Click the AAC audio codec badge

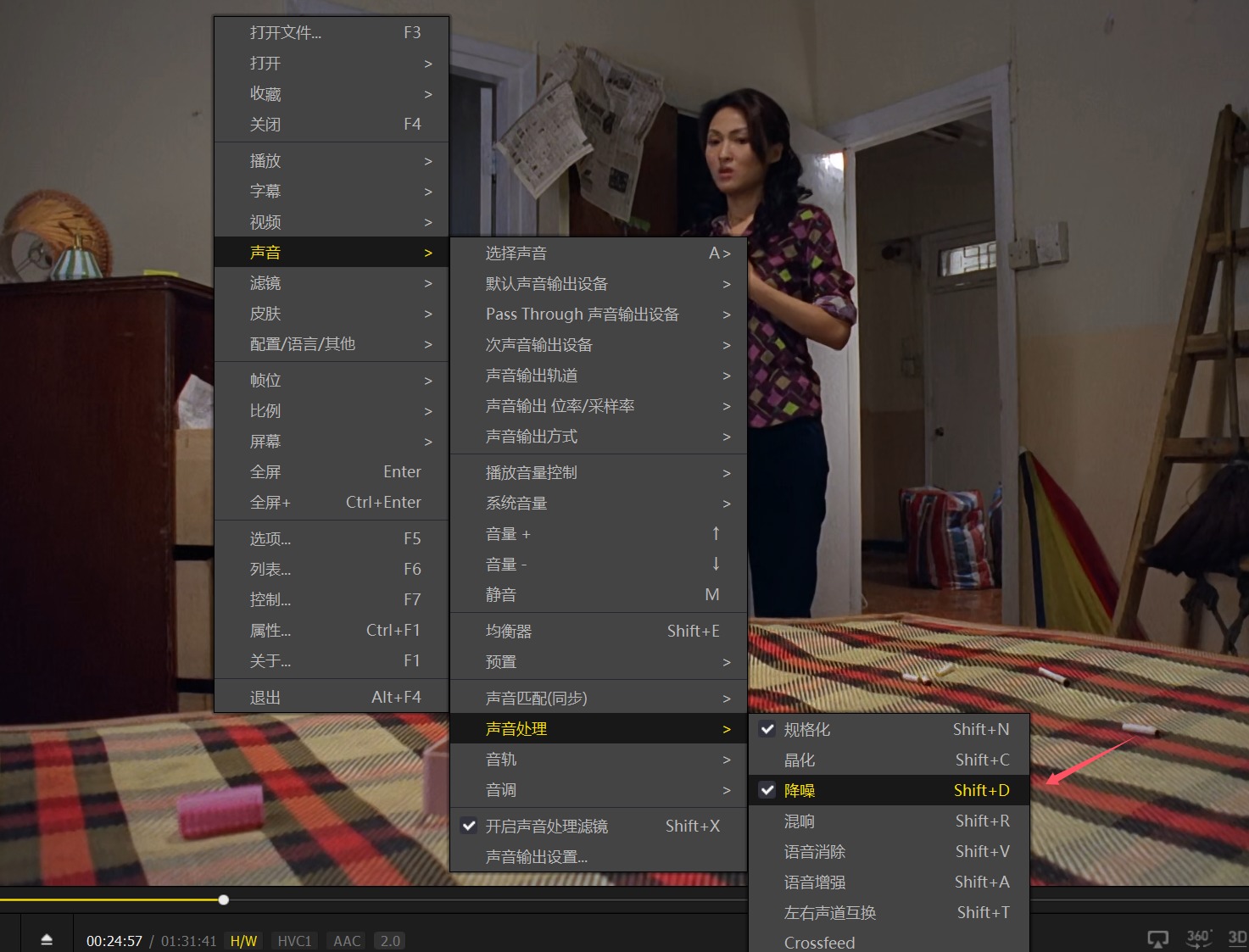(347, 941)
